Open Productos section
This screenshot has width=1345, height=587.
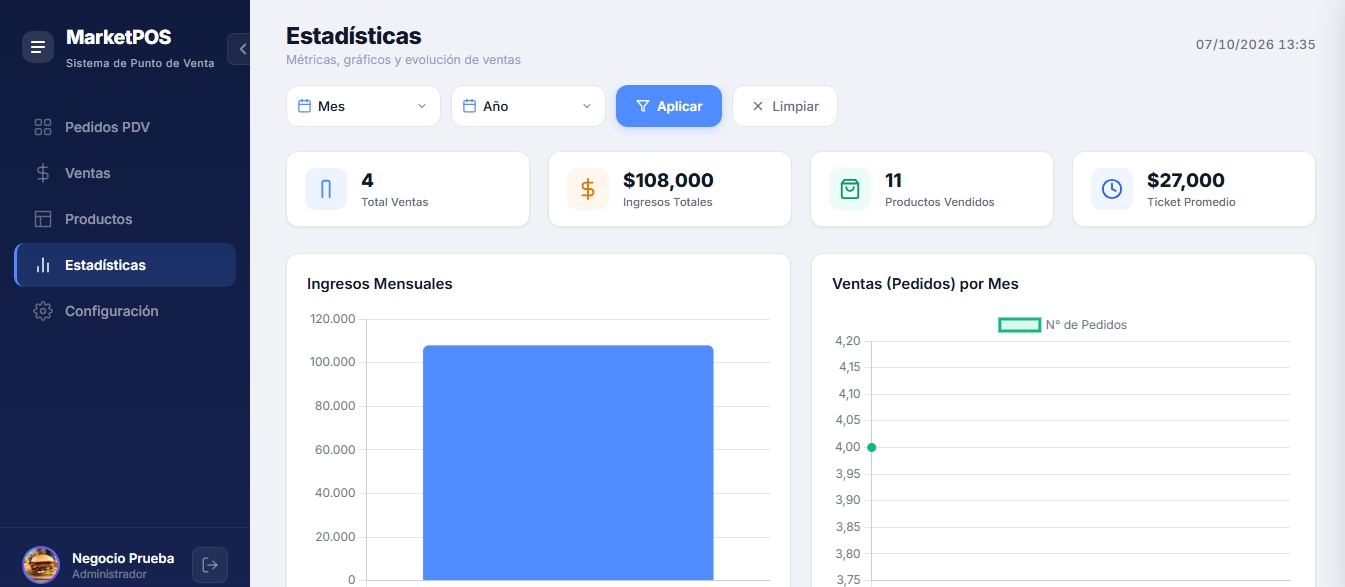pos(125,219)
